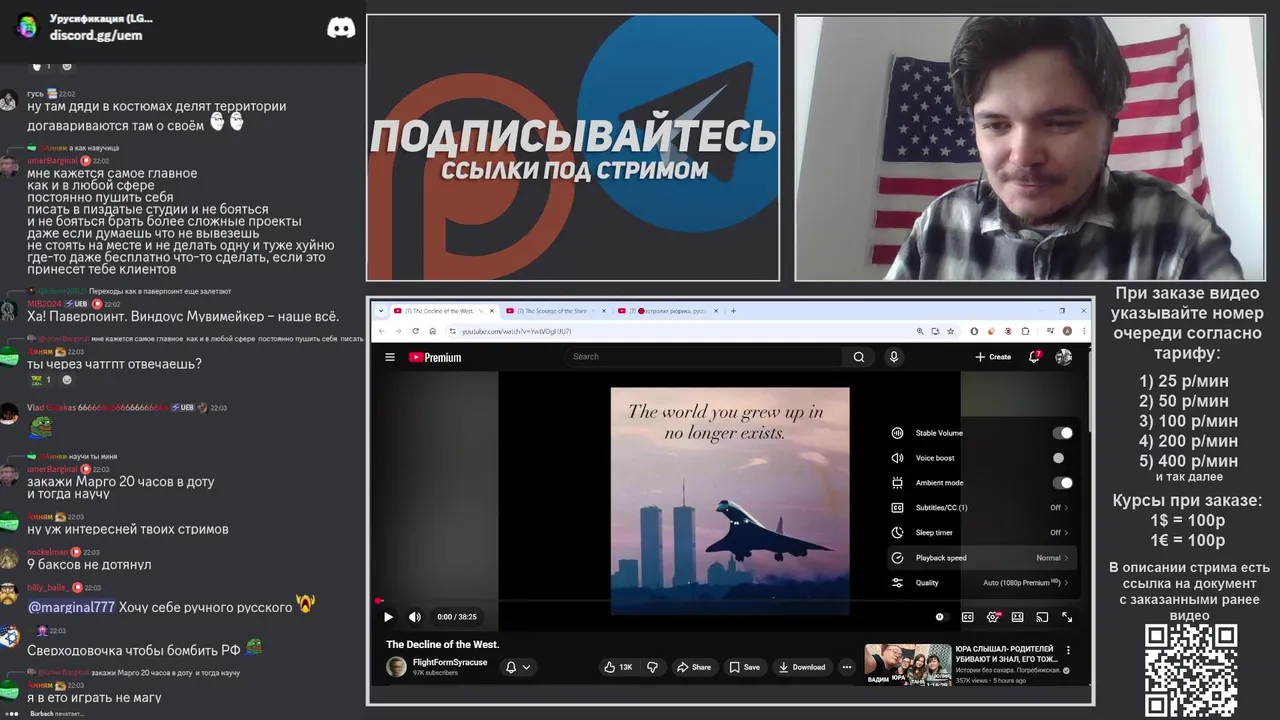
Task: Click the video title The Decline of the West.
Action: (443, 645)
